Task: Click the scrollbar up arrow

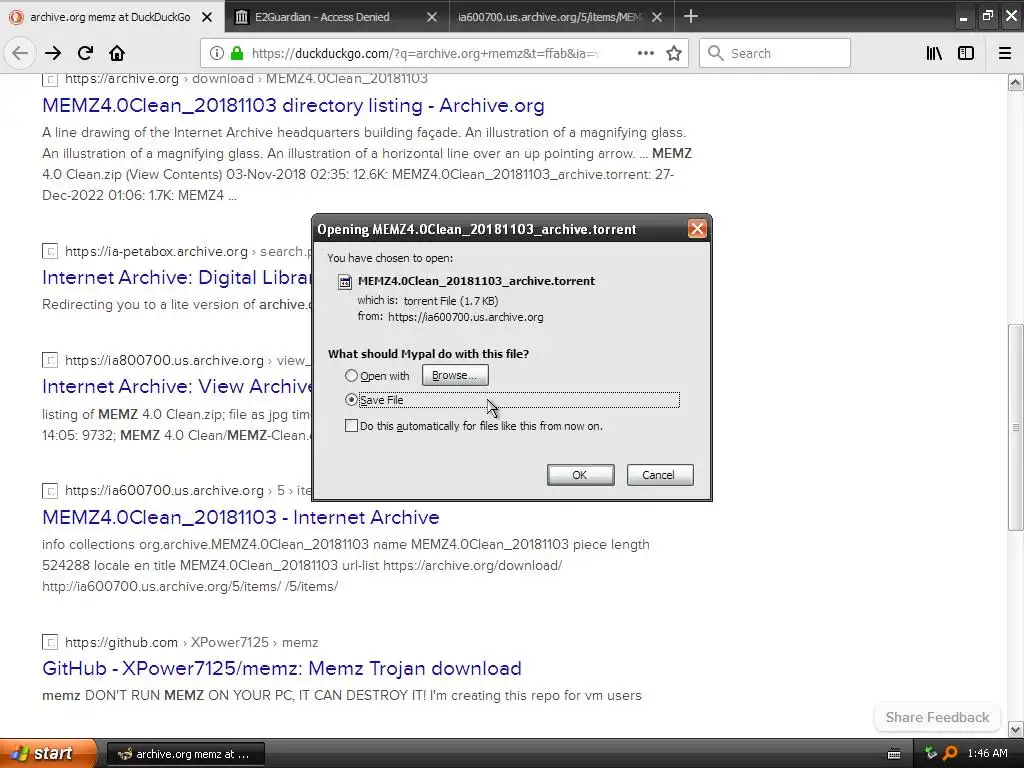Action: coord(1015,83)
